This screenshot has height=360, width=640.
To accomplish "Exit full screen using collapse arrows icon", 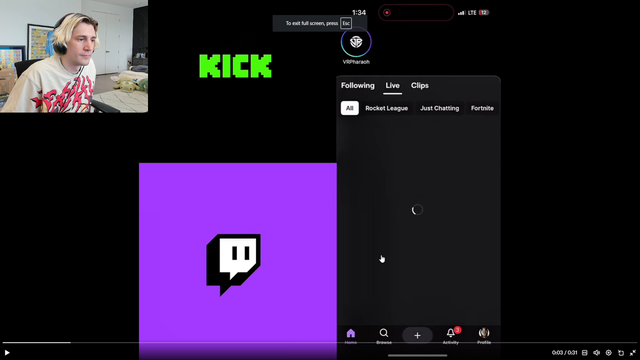I will click(x=633, y=353).
